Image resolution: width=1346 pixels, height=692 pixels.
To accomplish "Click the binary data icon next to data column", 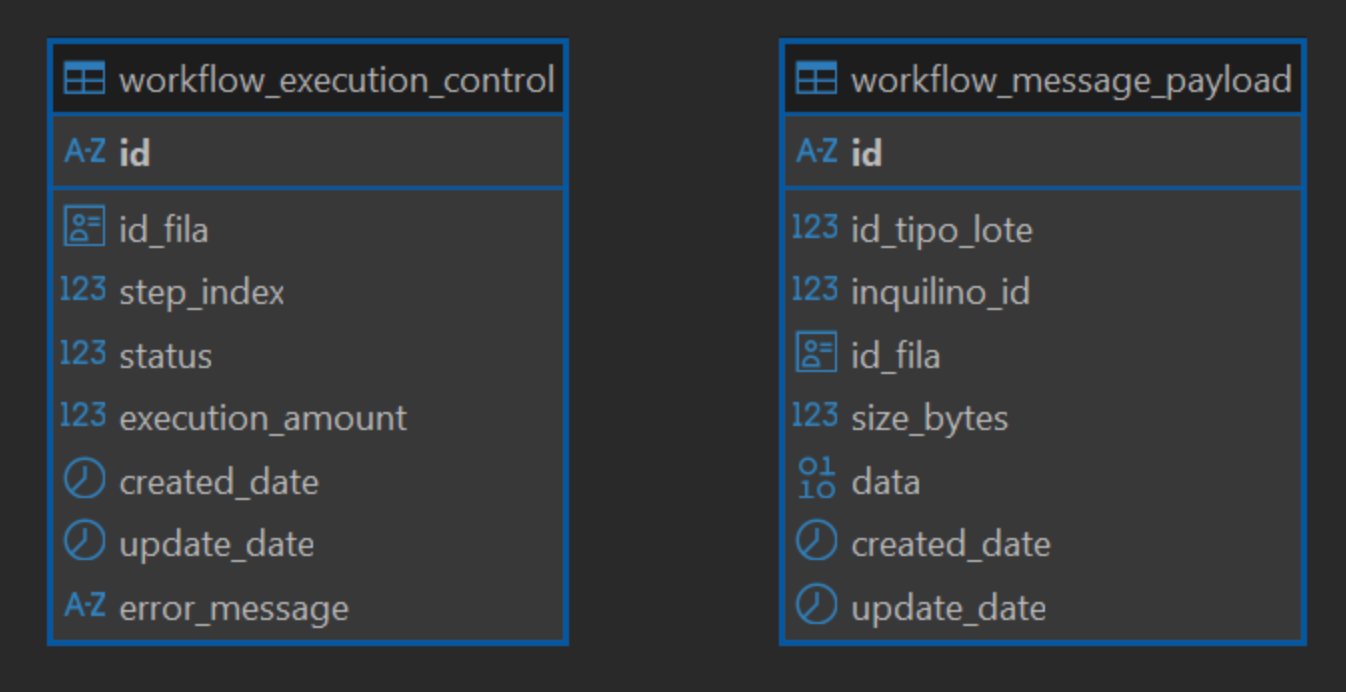I will click(x=816, y=479).
